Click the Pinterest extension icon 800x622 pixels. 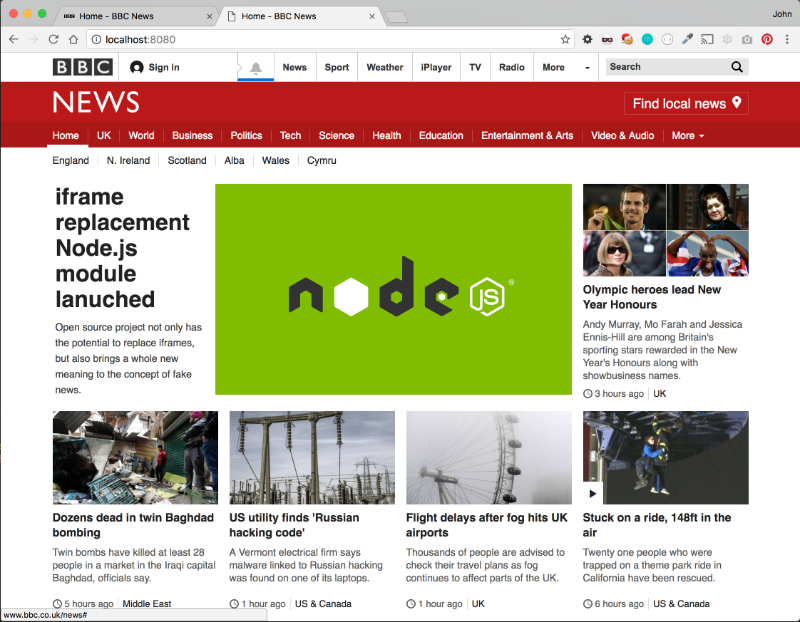(x=767, y=39)
